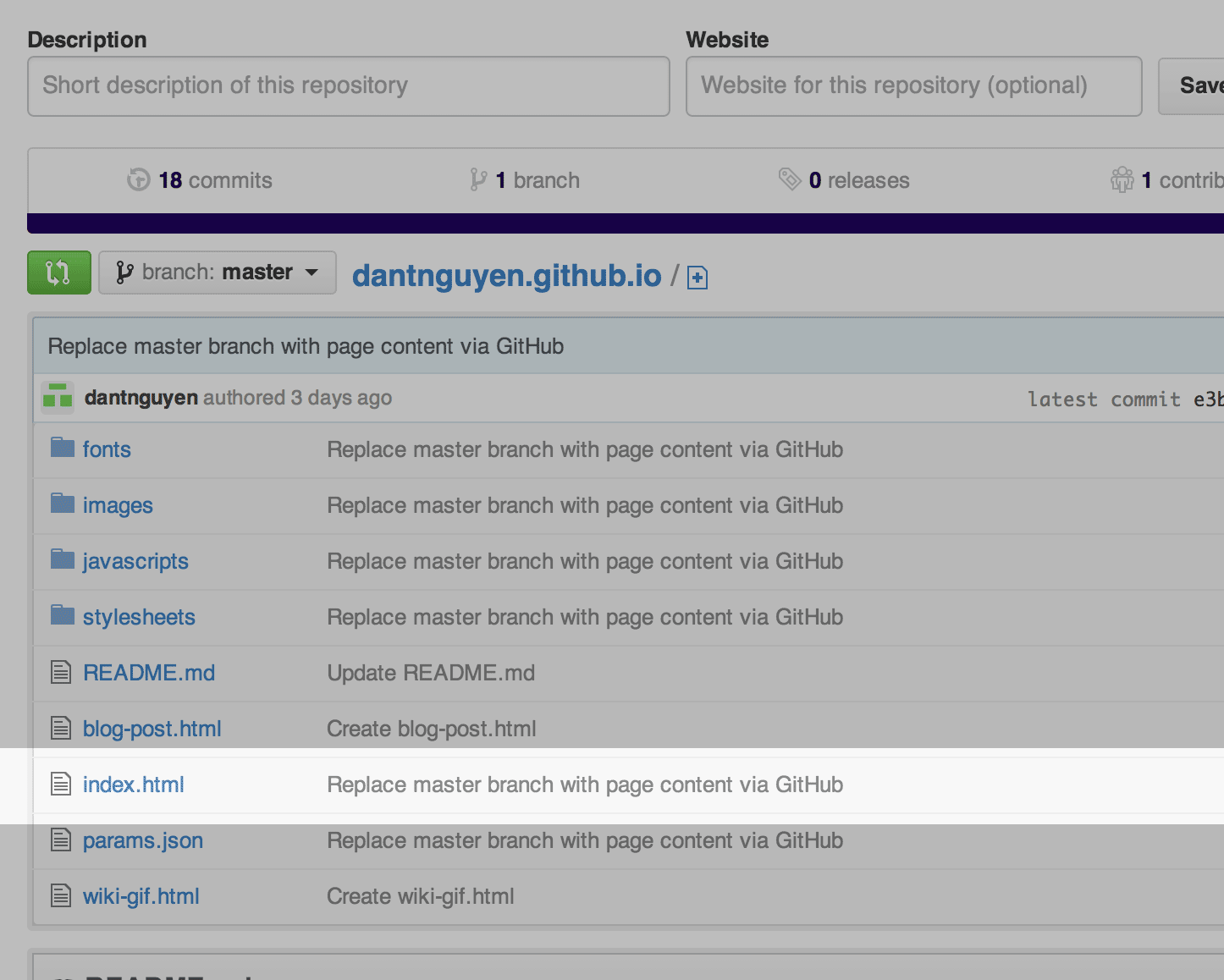Screen dimensions: 1224x980
Task: Click the params.json file icon
Action: point(61,840)
